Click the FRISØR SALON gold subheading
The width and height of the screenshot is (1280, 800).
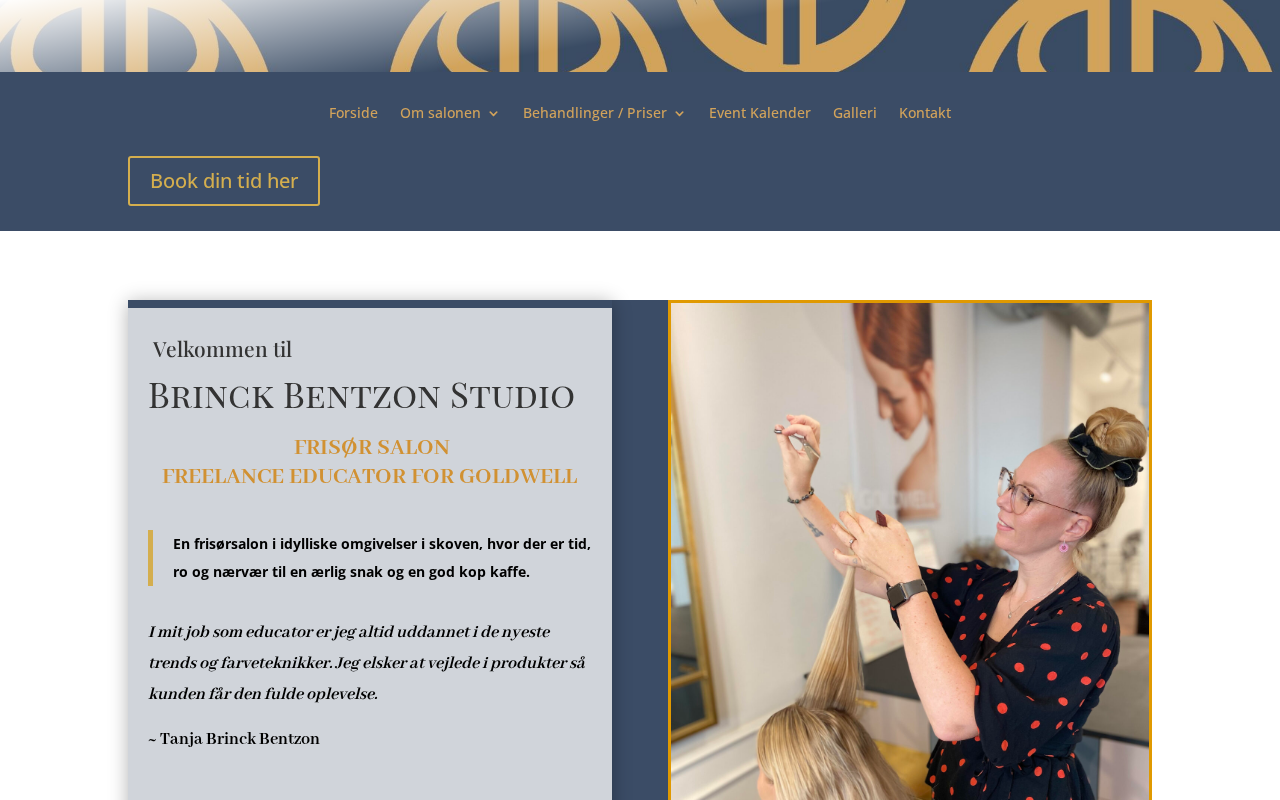tap(371, 447)
